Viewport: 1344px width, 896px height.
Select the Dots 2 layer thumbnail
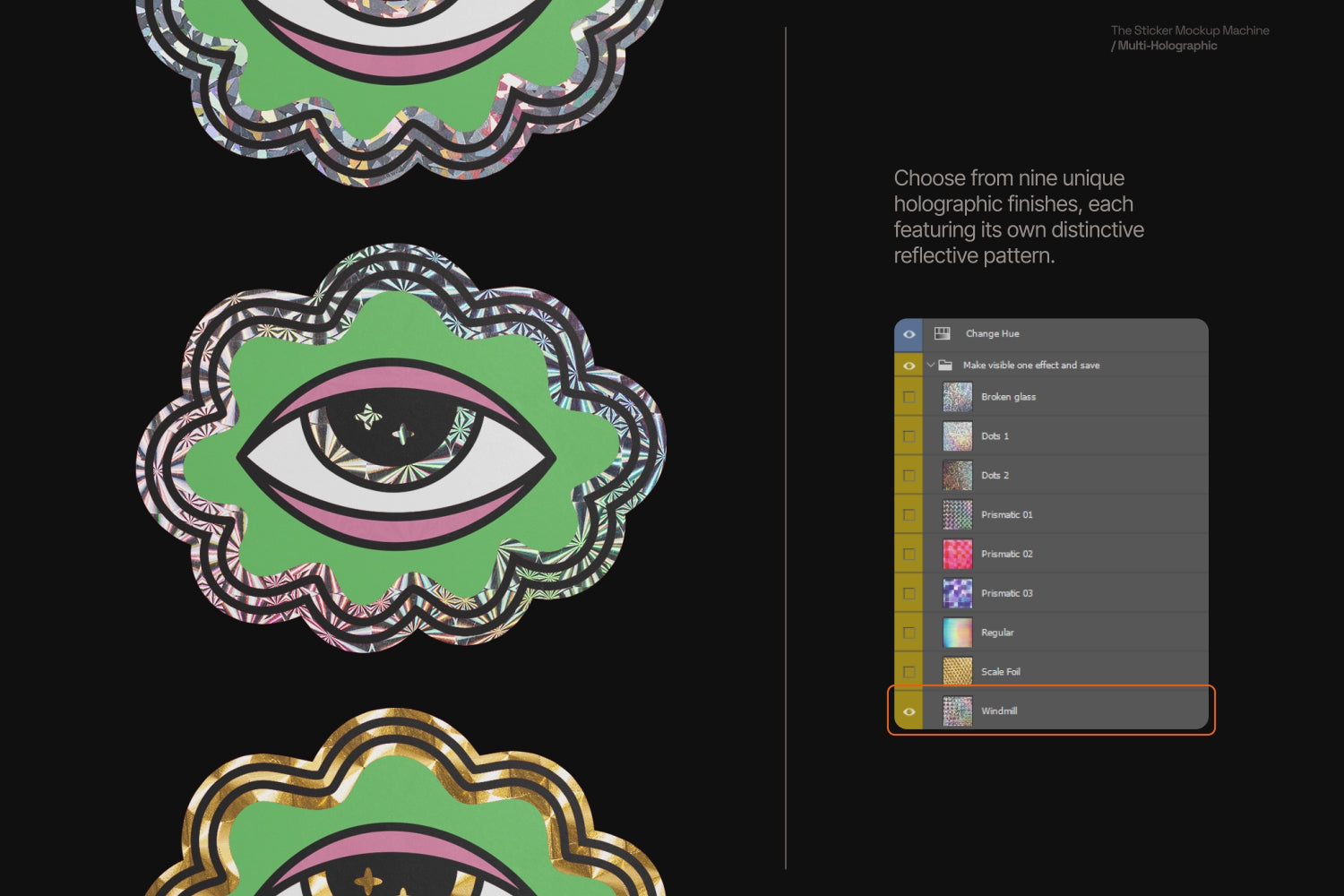point(958,476)
